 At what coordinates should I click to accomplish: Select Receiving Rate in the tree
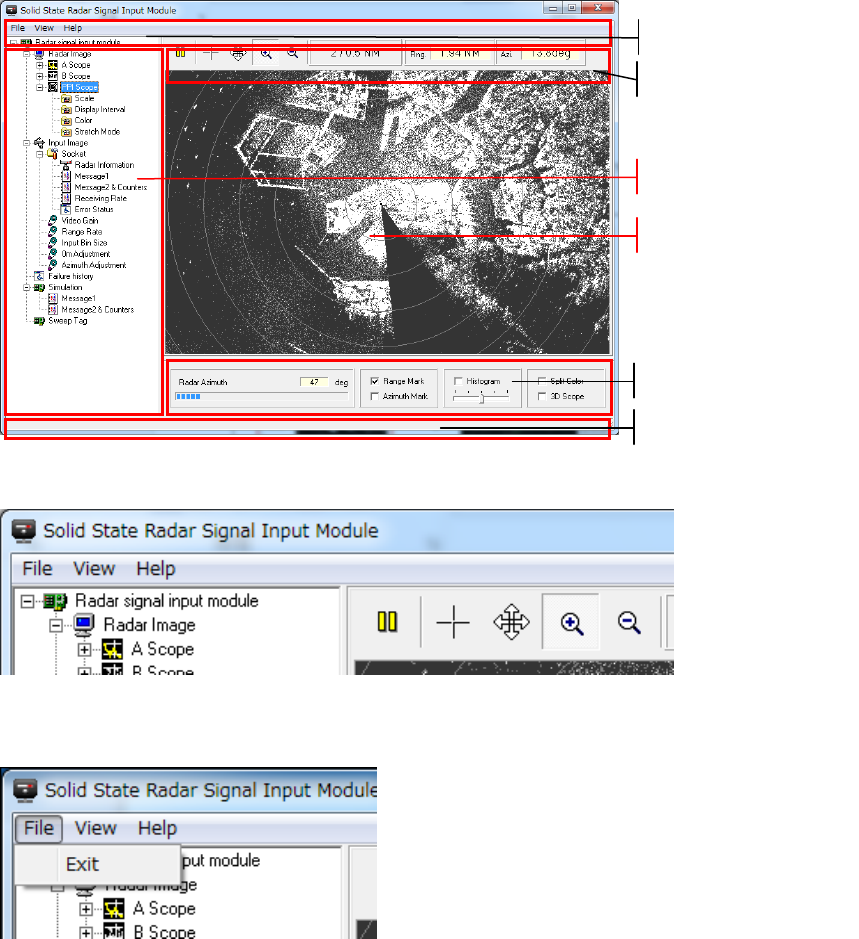101,198
